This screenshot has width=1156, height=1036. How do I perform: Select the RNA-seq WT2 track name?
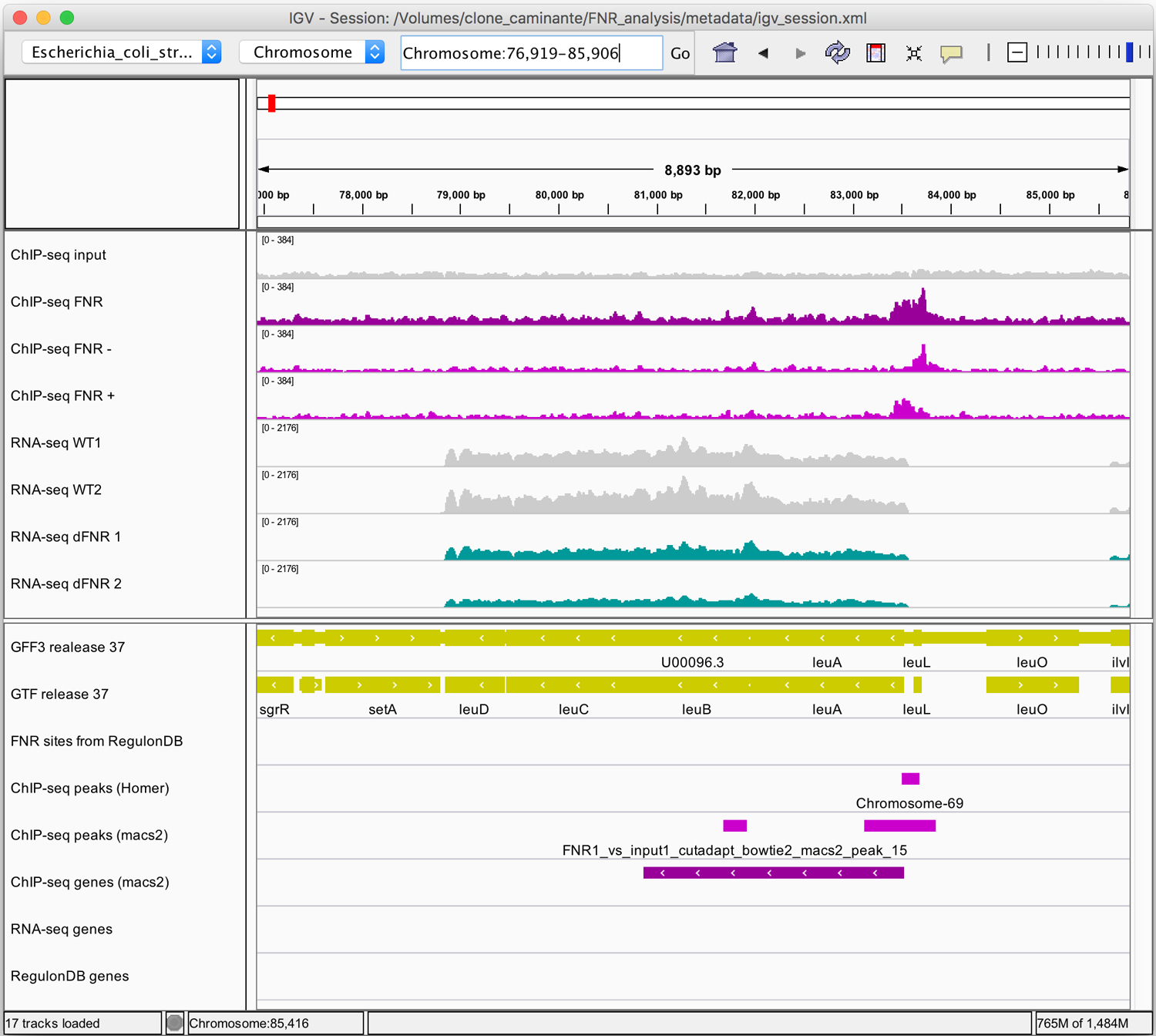(55, 490)
